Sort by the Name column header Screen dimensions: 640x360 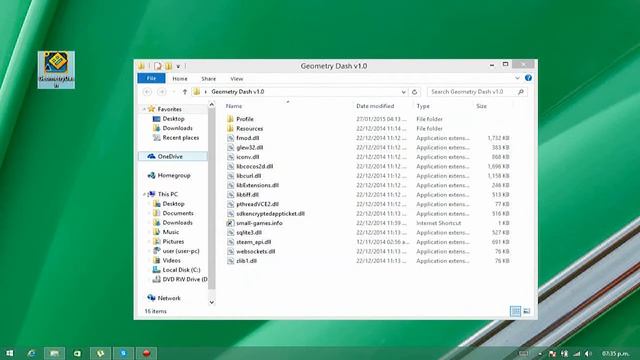(x=234, y=106)
